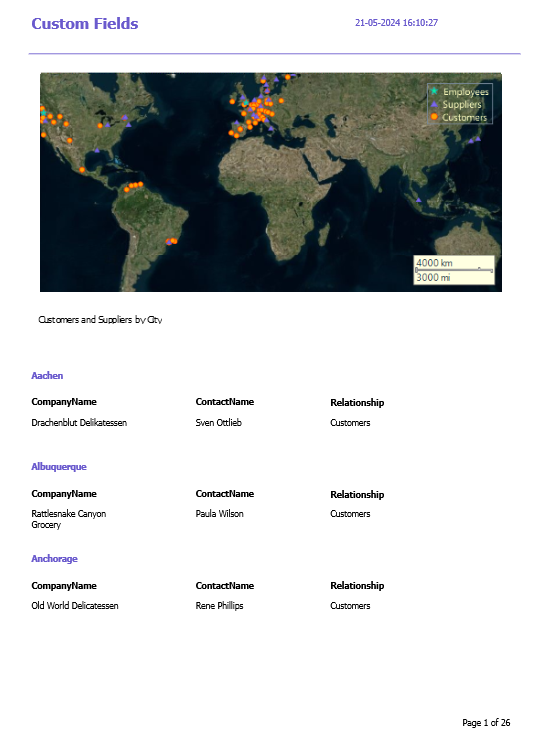This screenshot has height=746, width=541.
Task: Select contact Sven Ottlieb
Action: (218, 422)
